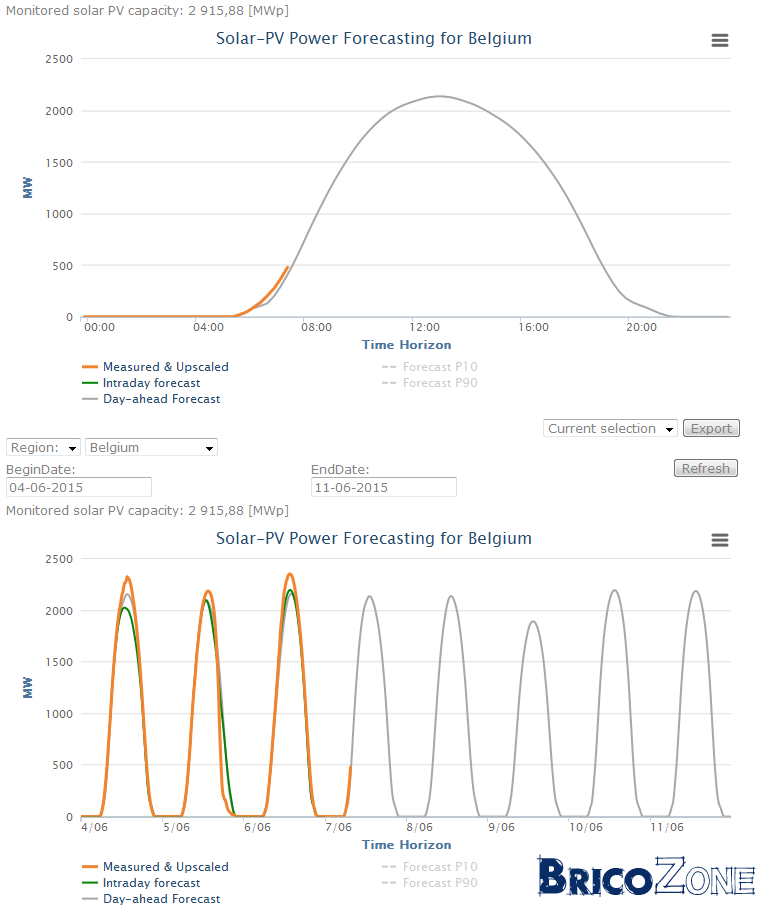Image resolution: width=770 pixels, height=913 pixels.
Task: Focus the EndDate input field
Action: pyautogui.click(x=384, y=487)
